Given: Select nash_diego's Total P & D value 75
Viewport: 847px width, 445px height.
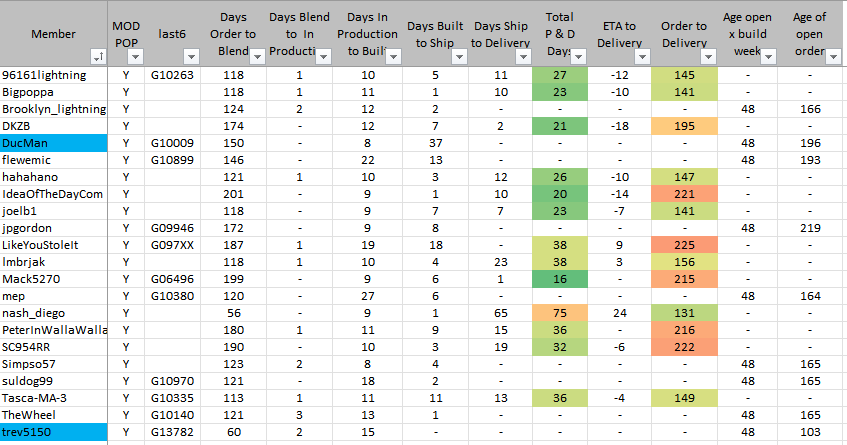Looking at the screenshot, I should 560,313.
